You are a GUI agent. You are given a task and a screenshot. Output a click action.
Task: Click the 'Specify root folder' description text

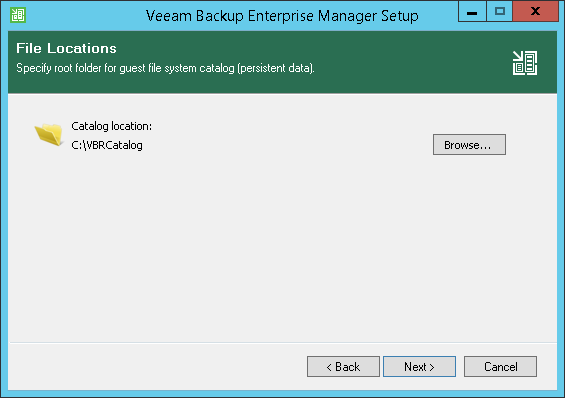pos(165,68)
